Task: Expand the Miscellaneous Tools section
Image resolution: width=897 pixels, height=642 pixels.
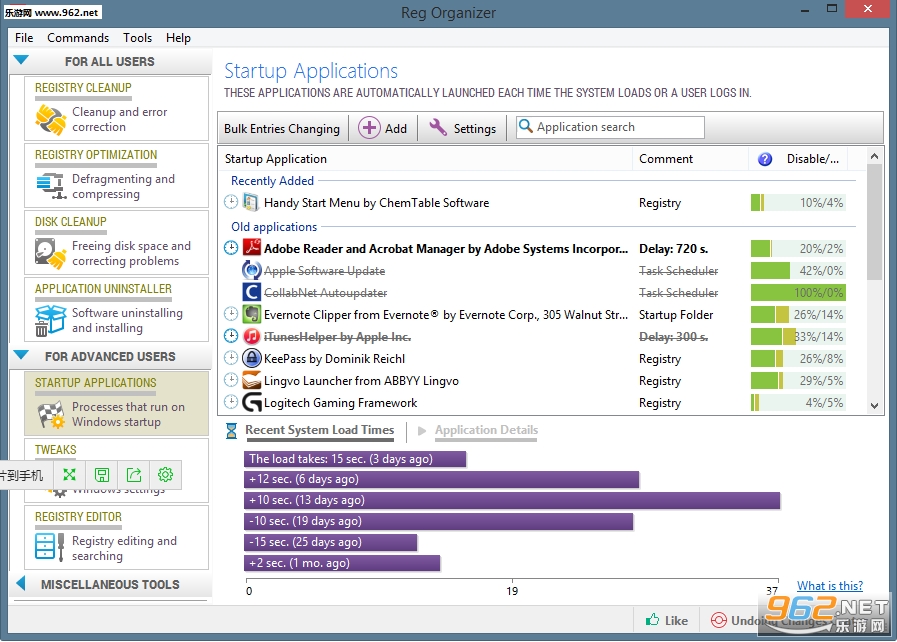Action: pos(21,584)
